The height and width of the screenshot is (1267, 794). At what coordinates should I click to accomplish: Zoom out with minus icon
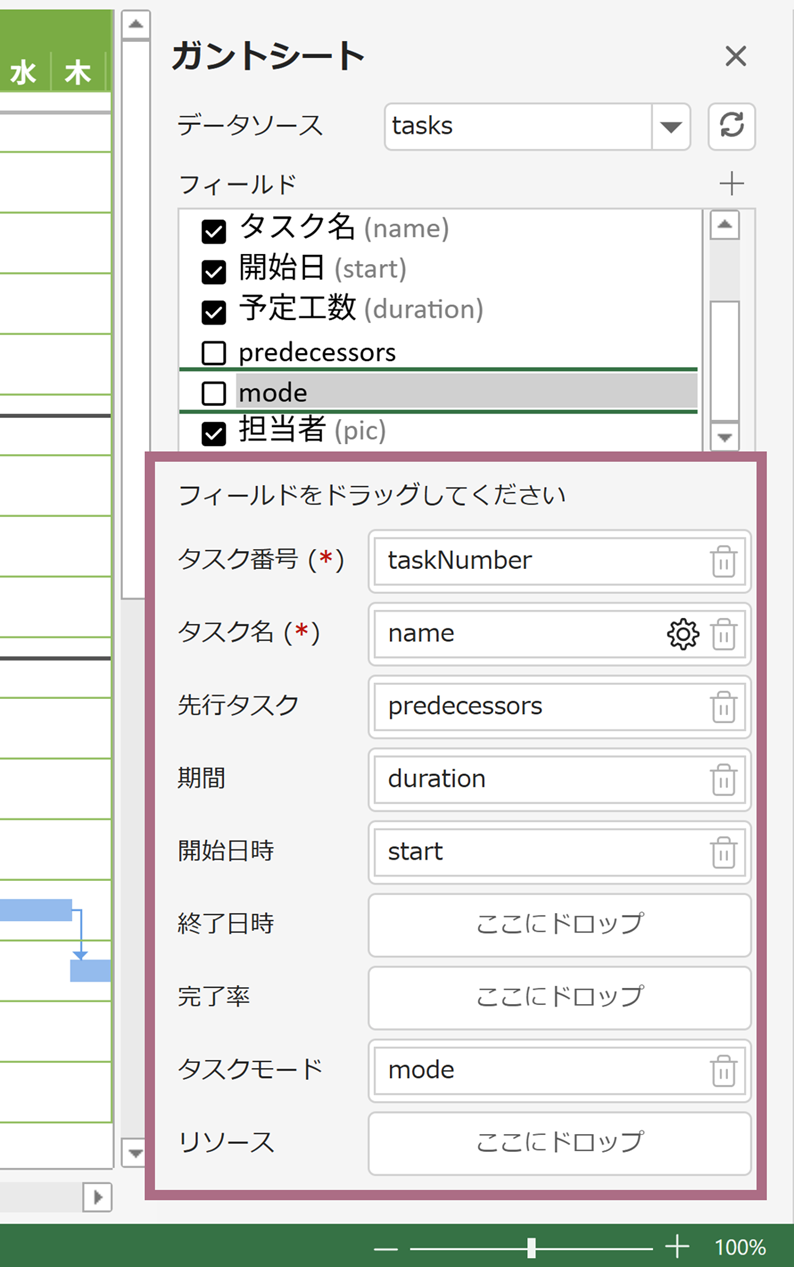coord(386,1248)
